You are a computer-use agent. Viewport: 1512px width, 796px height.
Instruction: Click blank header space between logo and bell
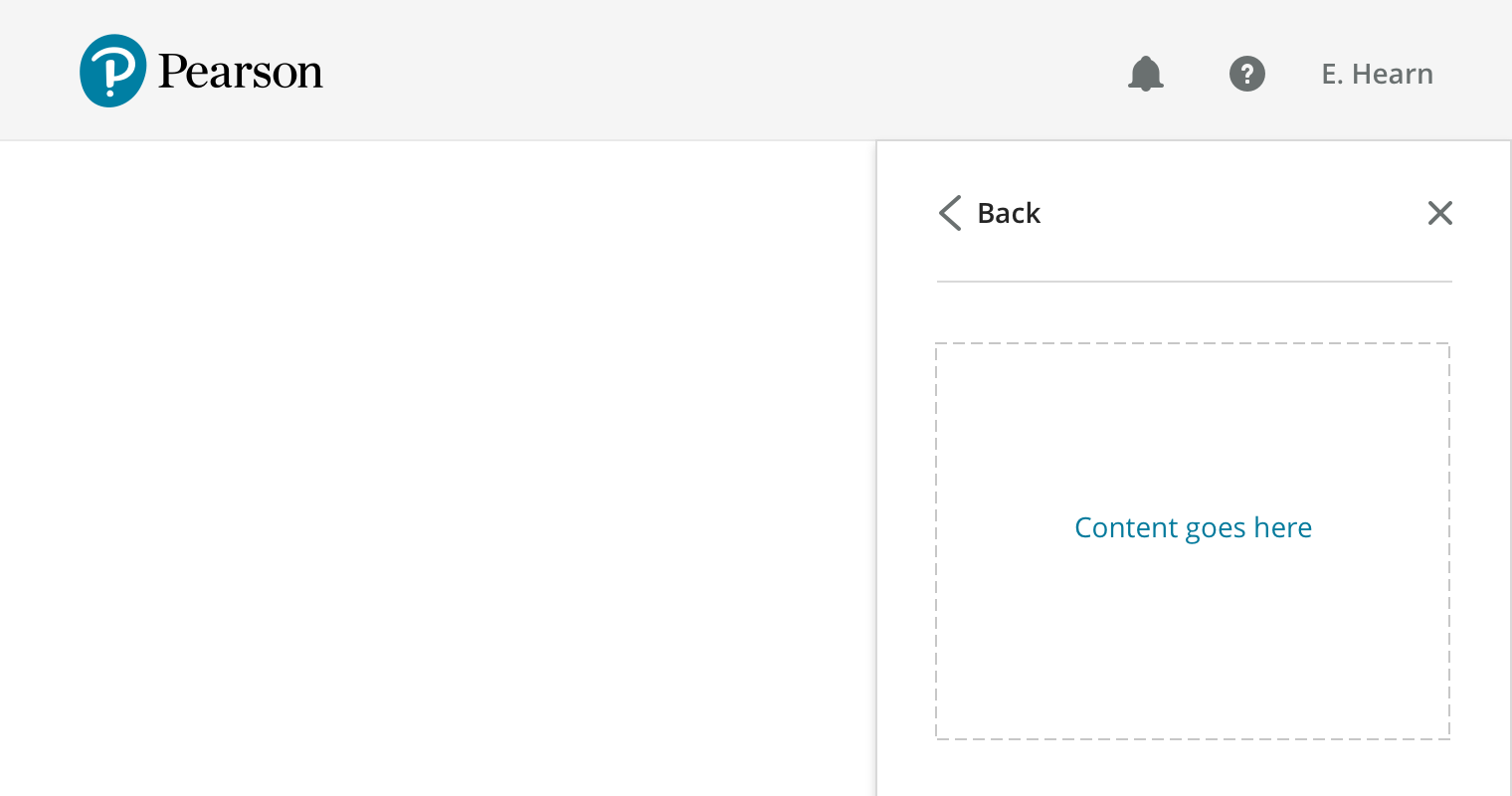click(726, 72)
